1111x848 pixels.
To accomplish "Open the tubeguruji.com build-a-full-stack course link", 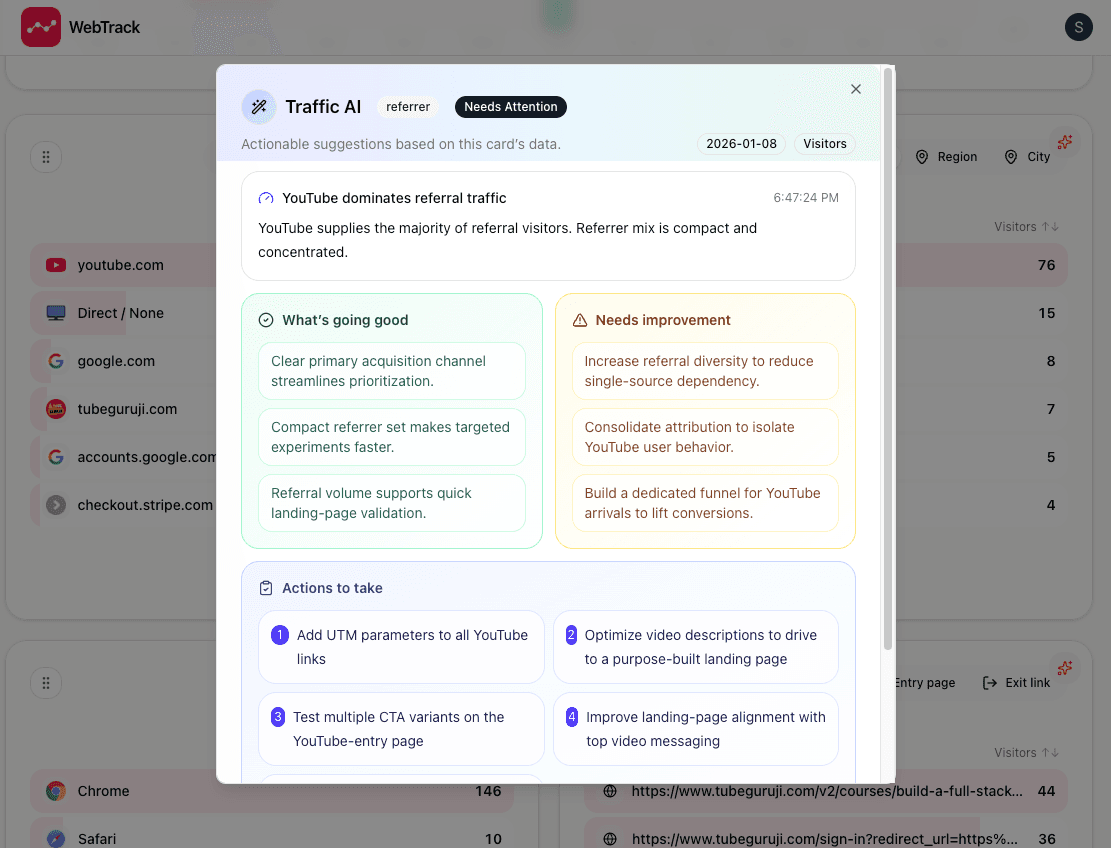I will tap(826, 791).
